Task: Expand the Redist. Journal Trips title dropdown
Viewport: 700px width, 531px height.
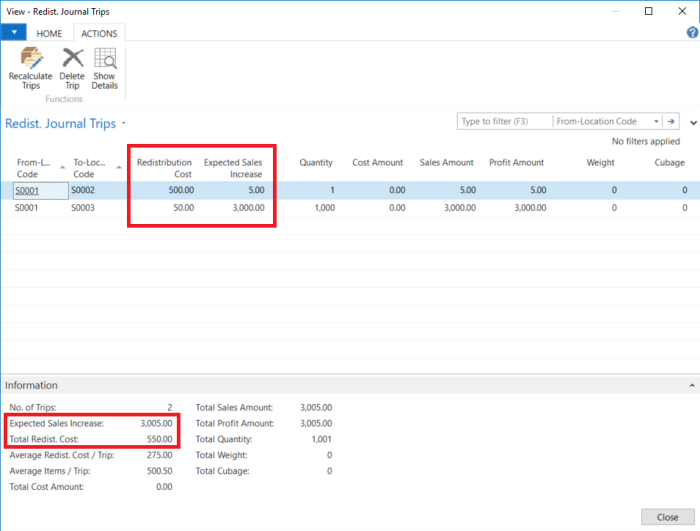Action: [124, 124]
